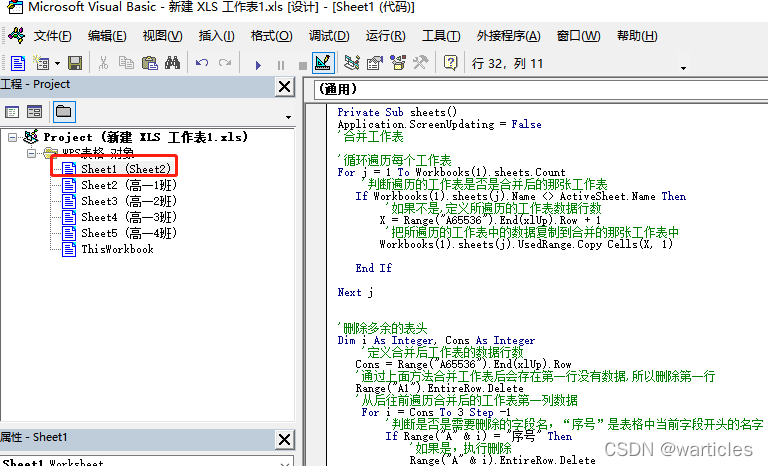
Task: Click the Paste clipboard icon
Action: (x=149, y=63)
